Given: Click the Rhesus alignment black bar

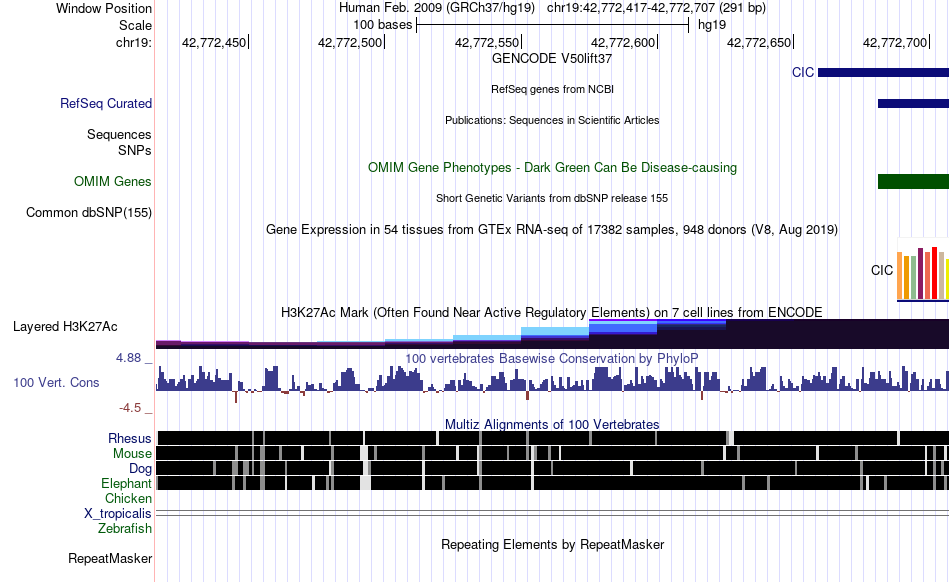Looking at the screenshot, I should [552, 438].
